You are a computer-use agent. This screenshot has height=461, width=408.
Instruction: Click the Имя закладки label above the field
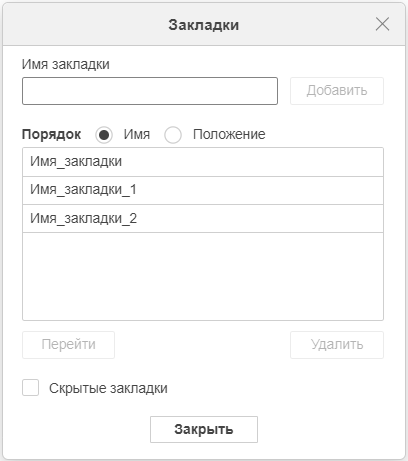pyautogui.click(x=66, y=64)
